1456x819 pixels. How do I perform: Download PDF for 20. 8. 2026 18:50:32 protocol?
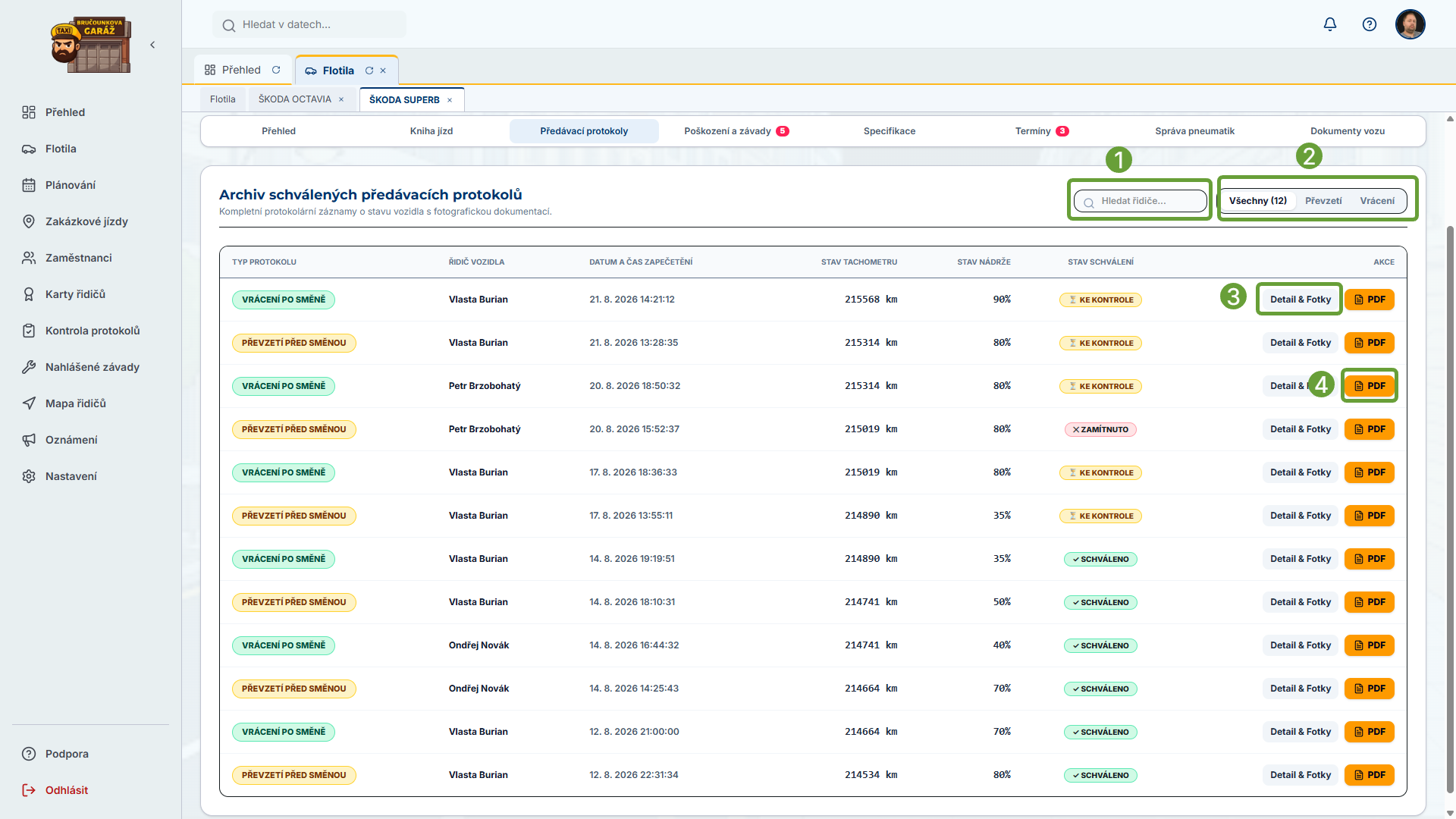(1370, 386)
